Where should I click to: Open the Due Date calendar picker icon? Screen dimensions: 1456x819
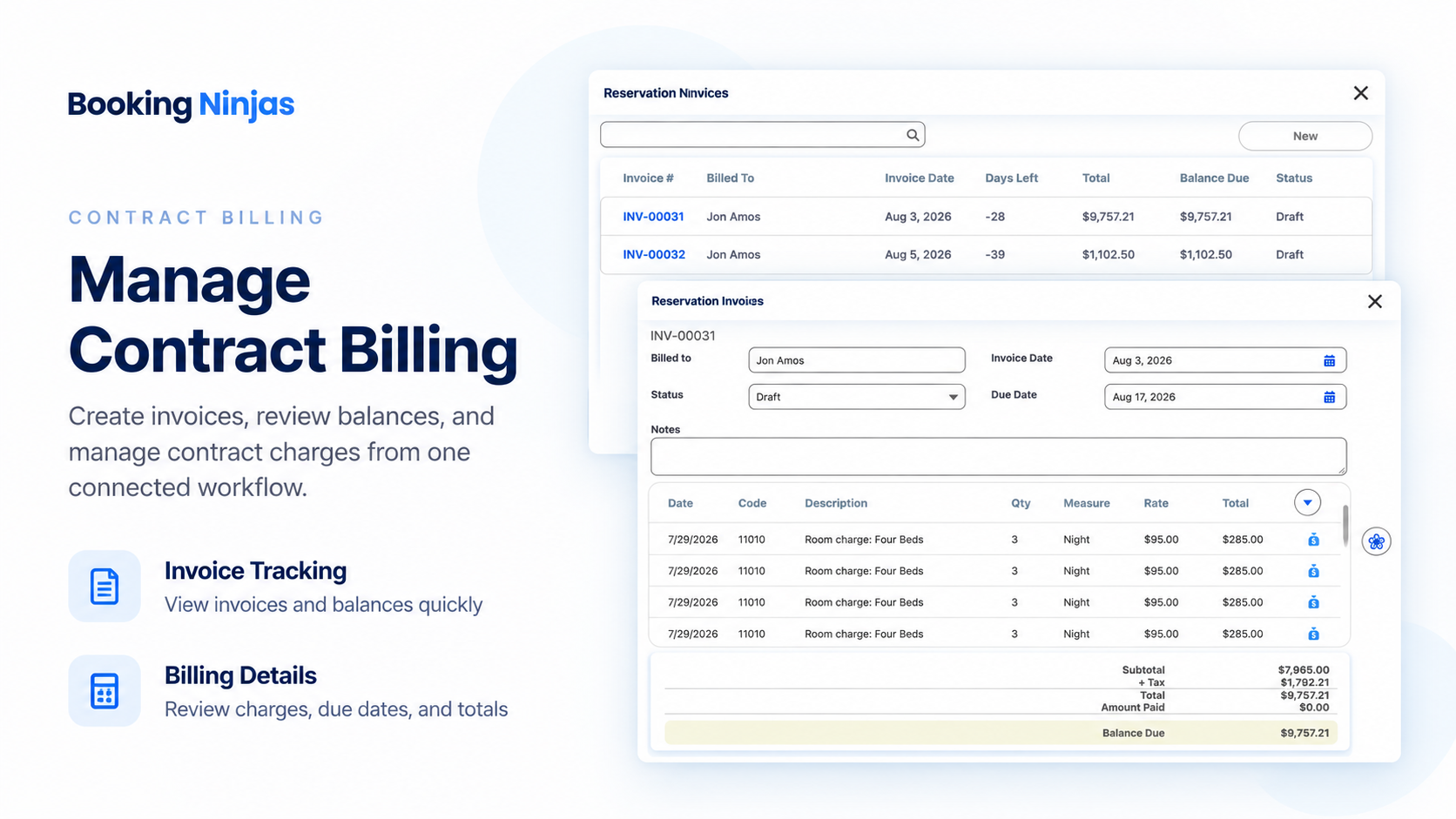point(1329,397)
